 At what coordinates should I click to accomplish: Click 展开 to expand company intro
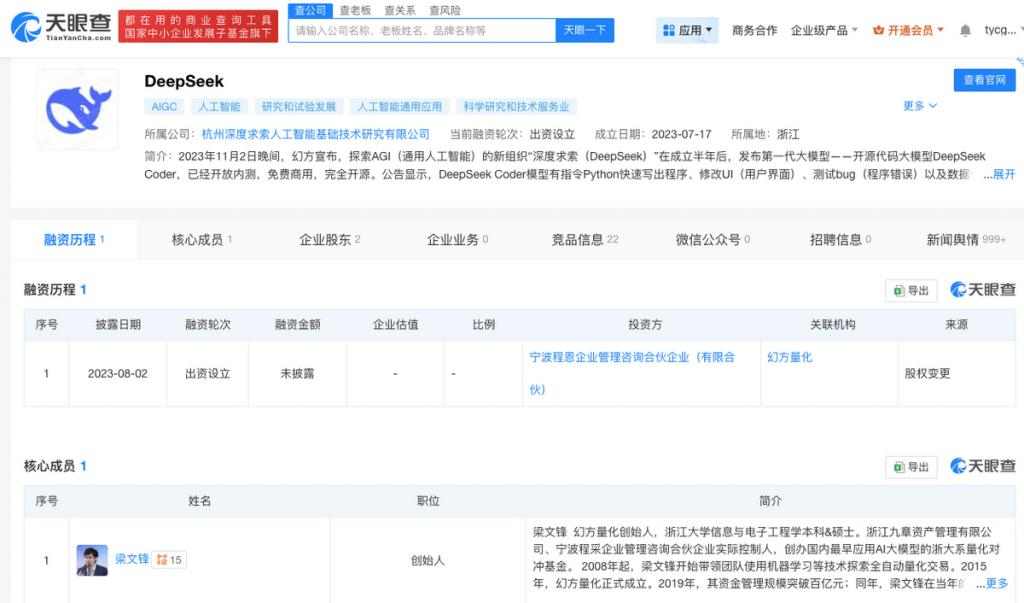(1003, 174)
